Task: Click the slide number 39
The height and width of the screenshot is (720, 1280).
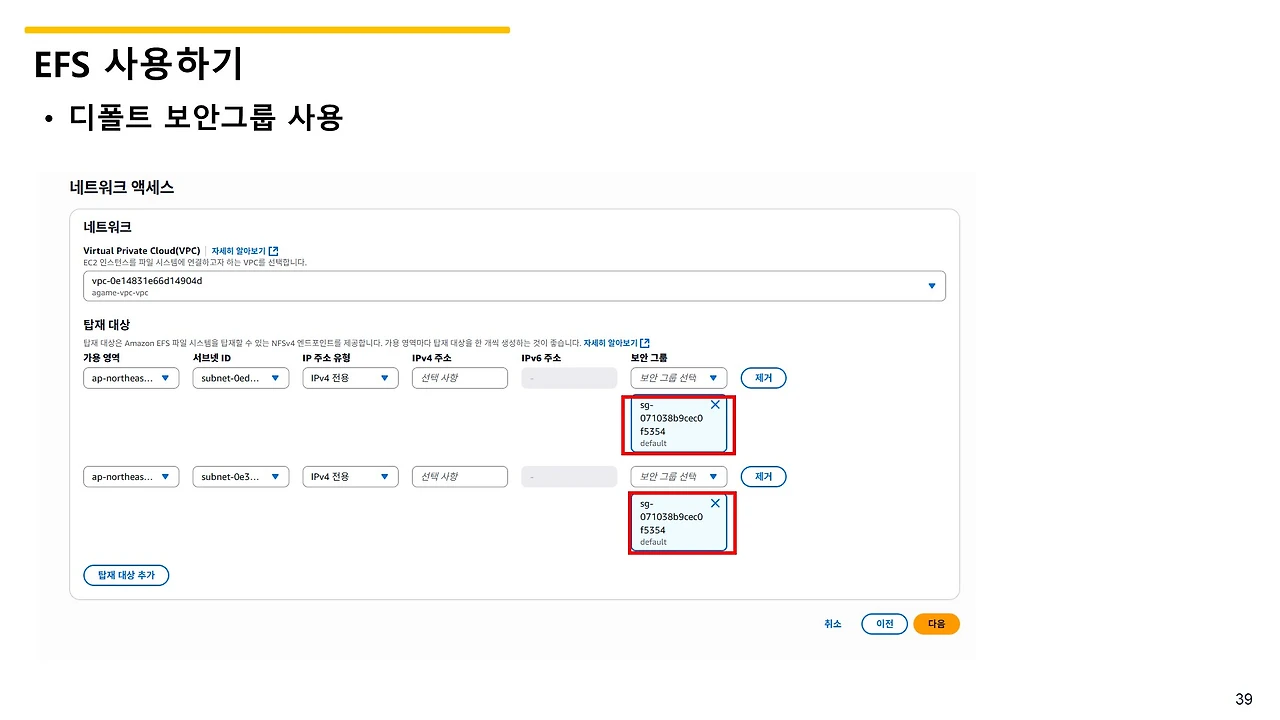Action: 1244,699
